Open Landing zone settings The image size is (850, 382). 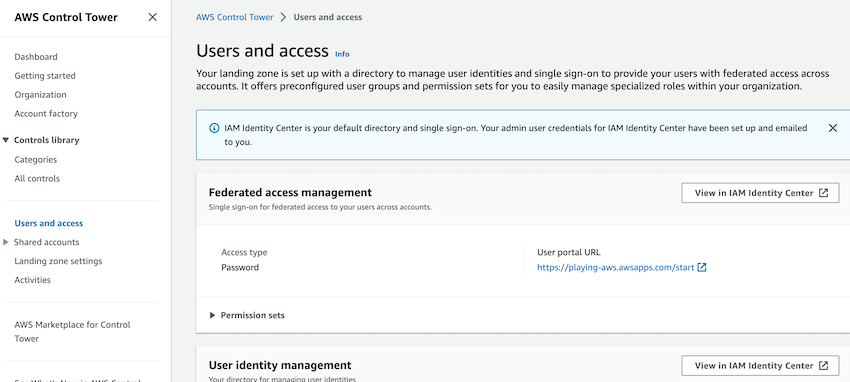click(x=58, y=261)
